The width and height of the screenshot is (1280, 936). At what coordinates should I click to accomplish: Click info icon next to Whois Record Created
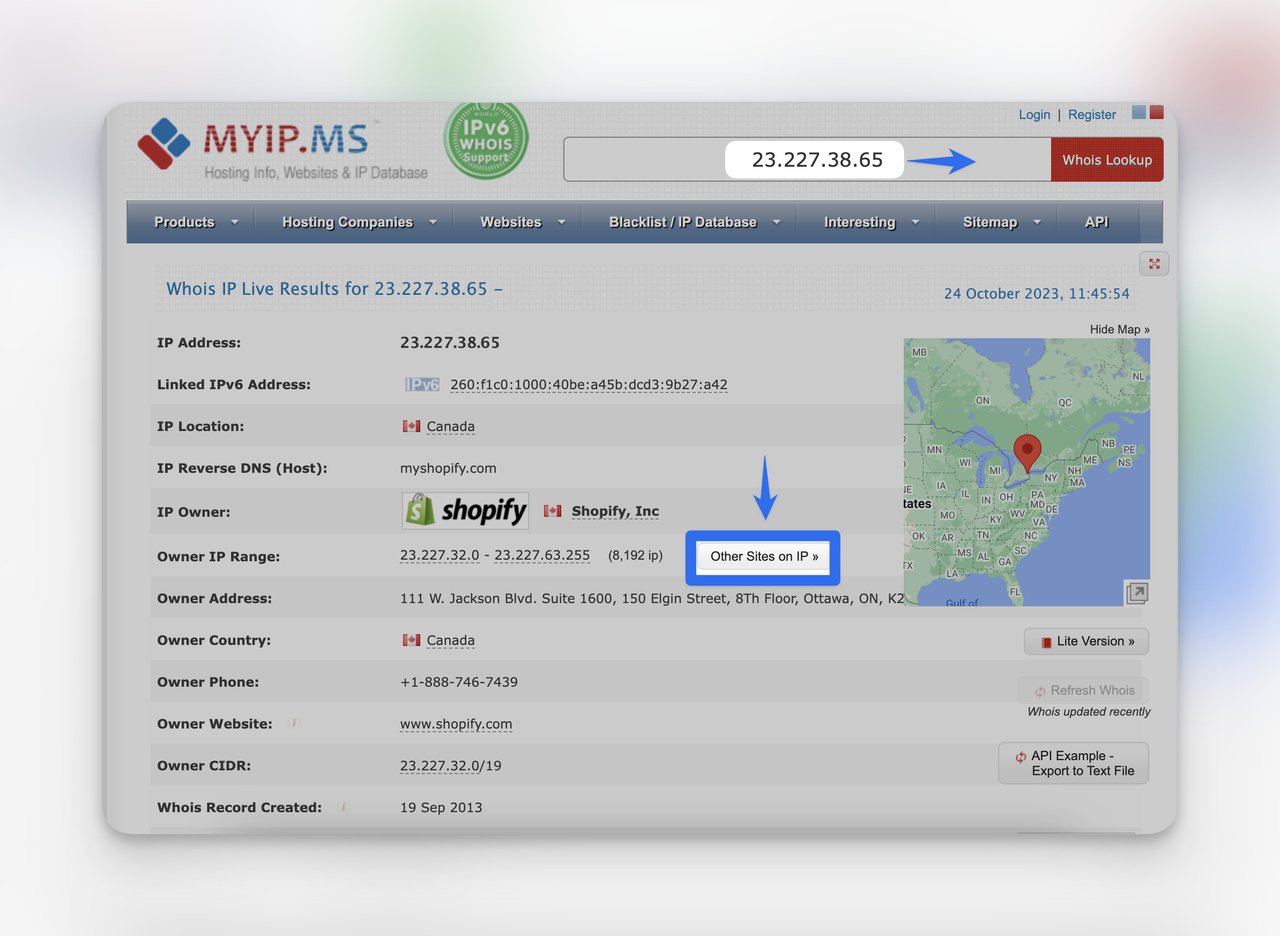coord(343,806)
